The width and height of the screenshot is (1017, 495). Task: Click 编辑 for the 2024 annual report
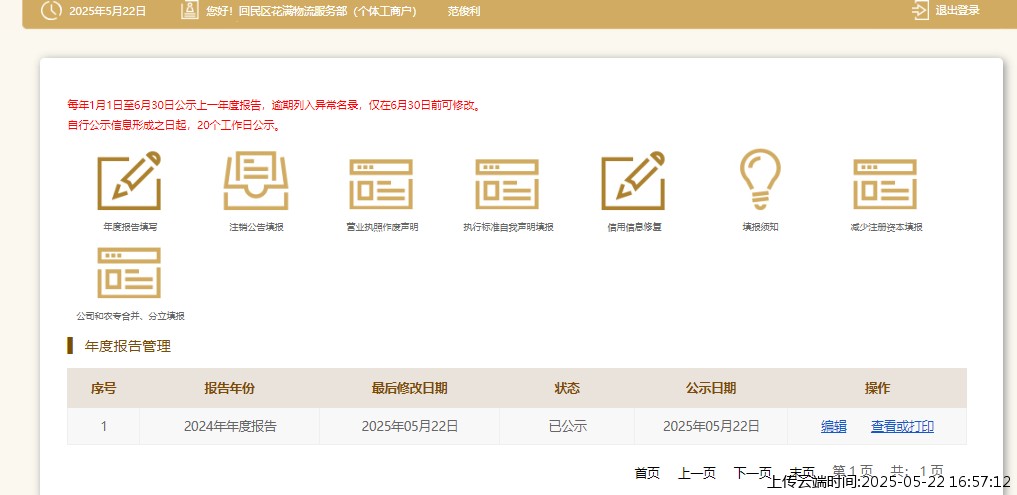(x=833, y=426)
